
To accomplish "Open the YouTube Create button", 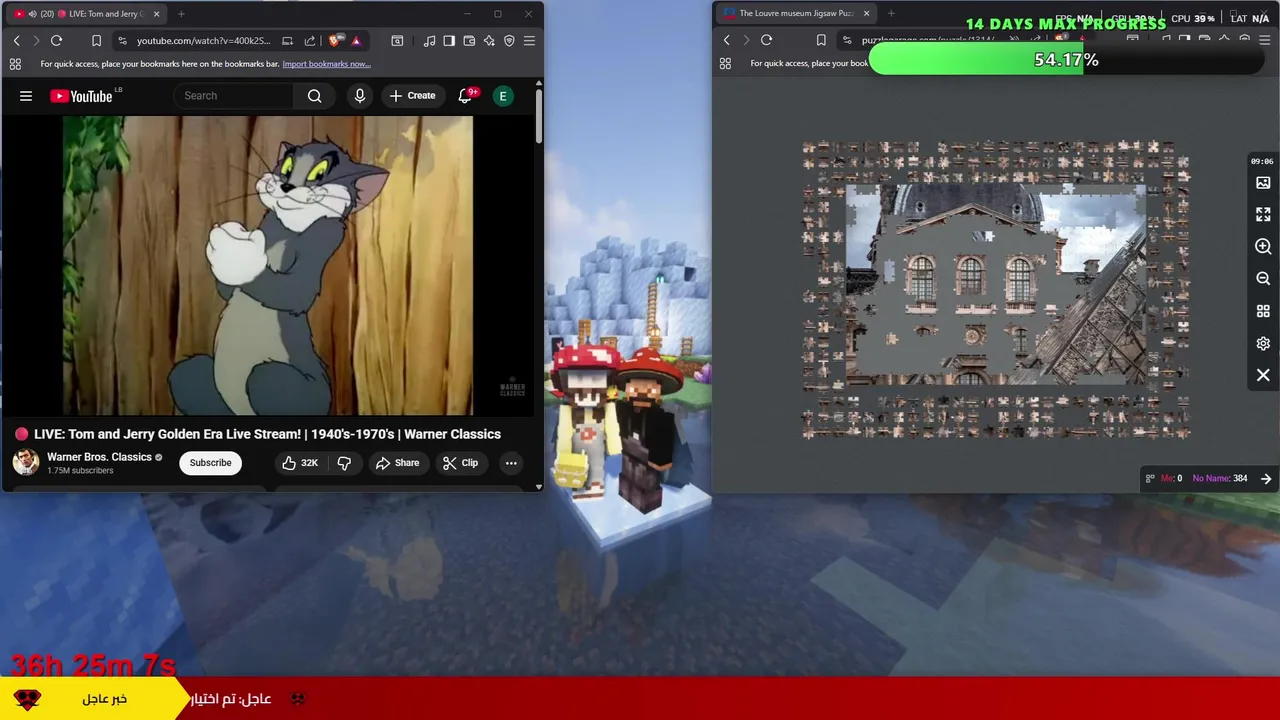I will pyautogui.click(x=412, y=96).
